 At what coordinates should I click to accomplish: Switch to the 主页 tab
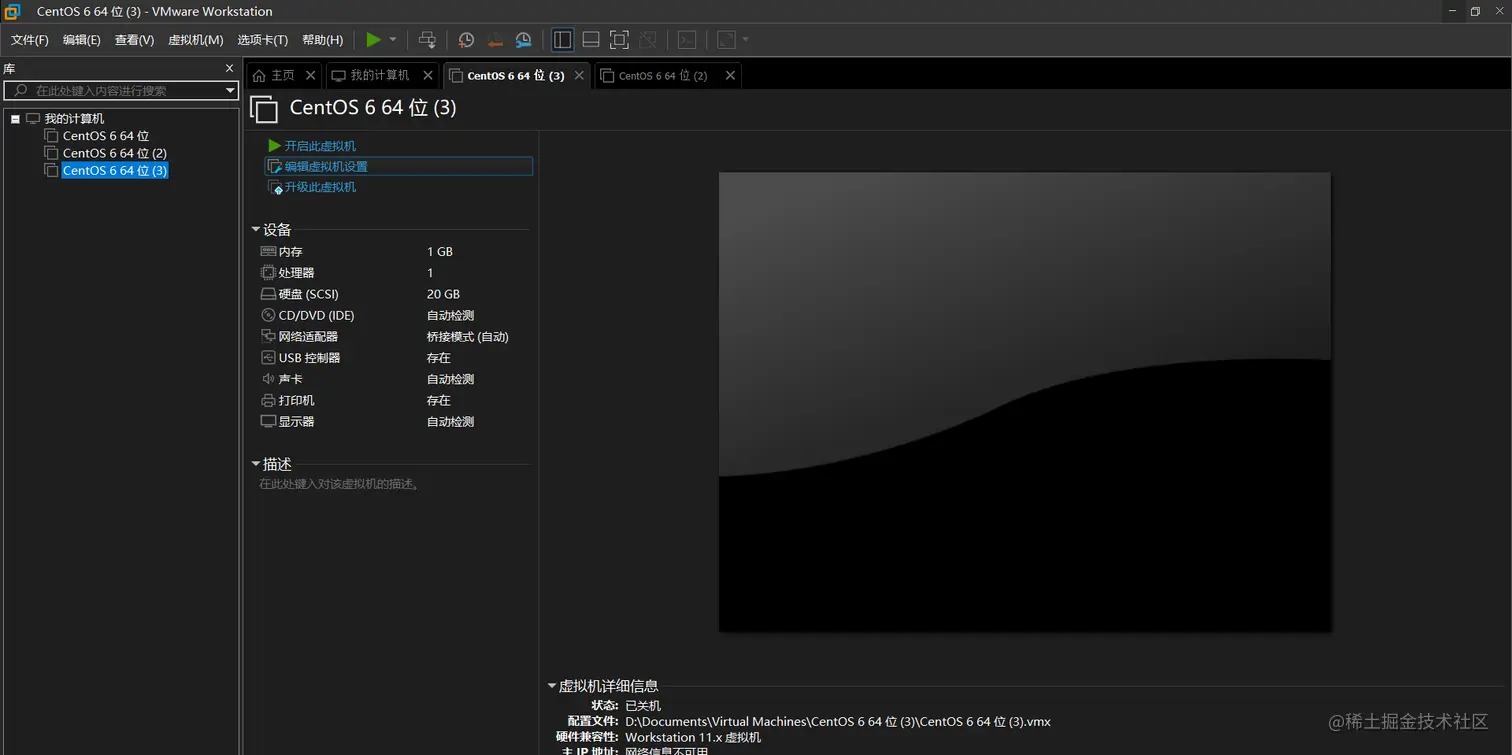[283, 75]
